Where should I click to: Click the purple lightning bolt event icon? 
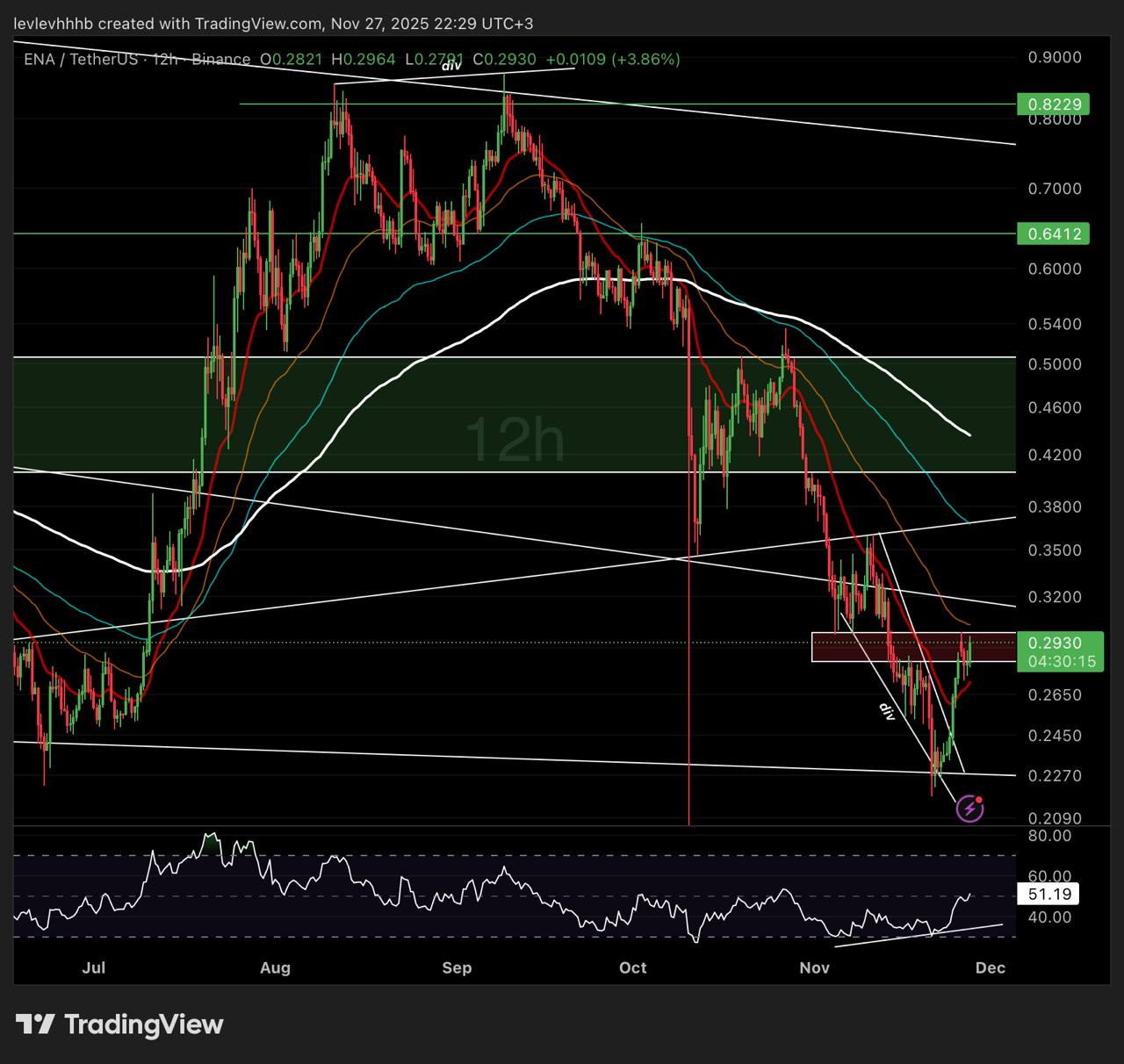pos(969,808)
